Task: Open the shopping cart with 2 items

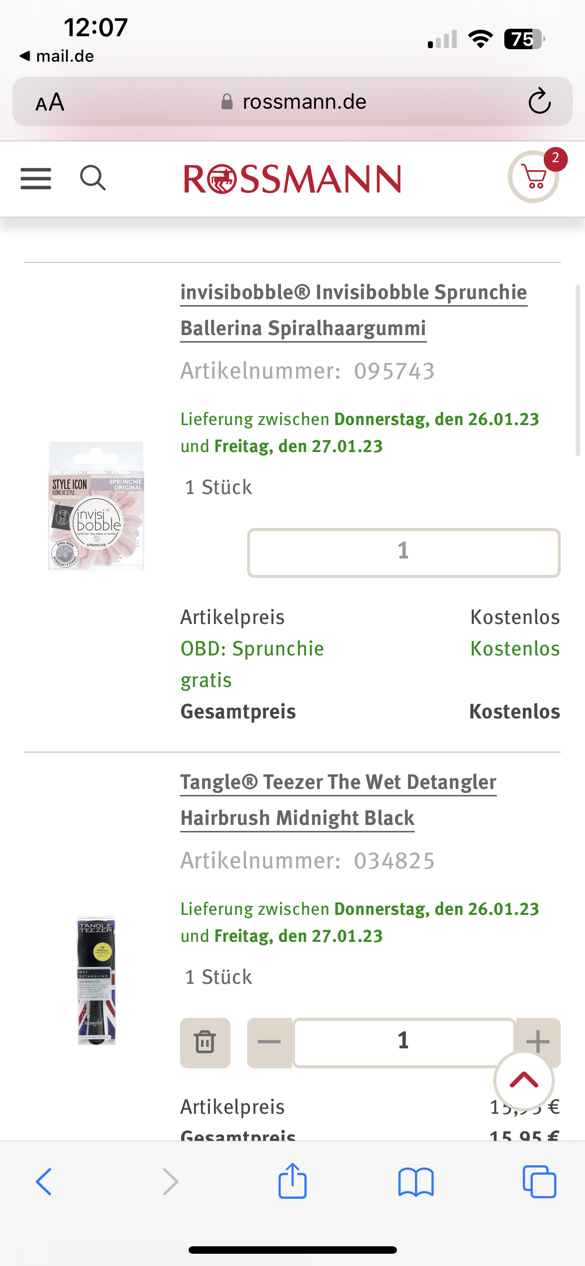Action: pyautogui.click(x=535, y=176)
